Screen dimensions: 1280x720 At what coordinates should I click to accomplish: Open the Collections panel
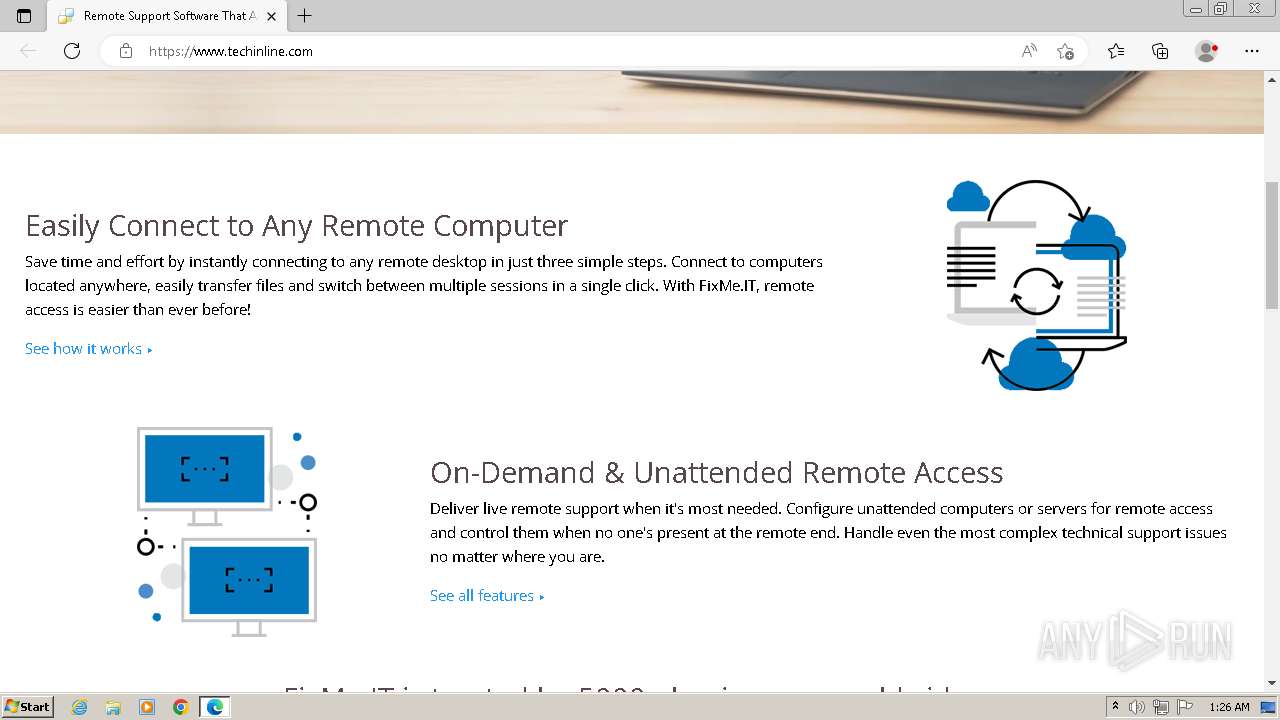tap(1160, 51)
